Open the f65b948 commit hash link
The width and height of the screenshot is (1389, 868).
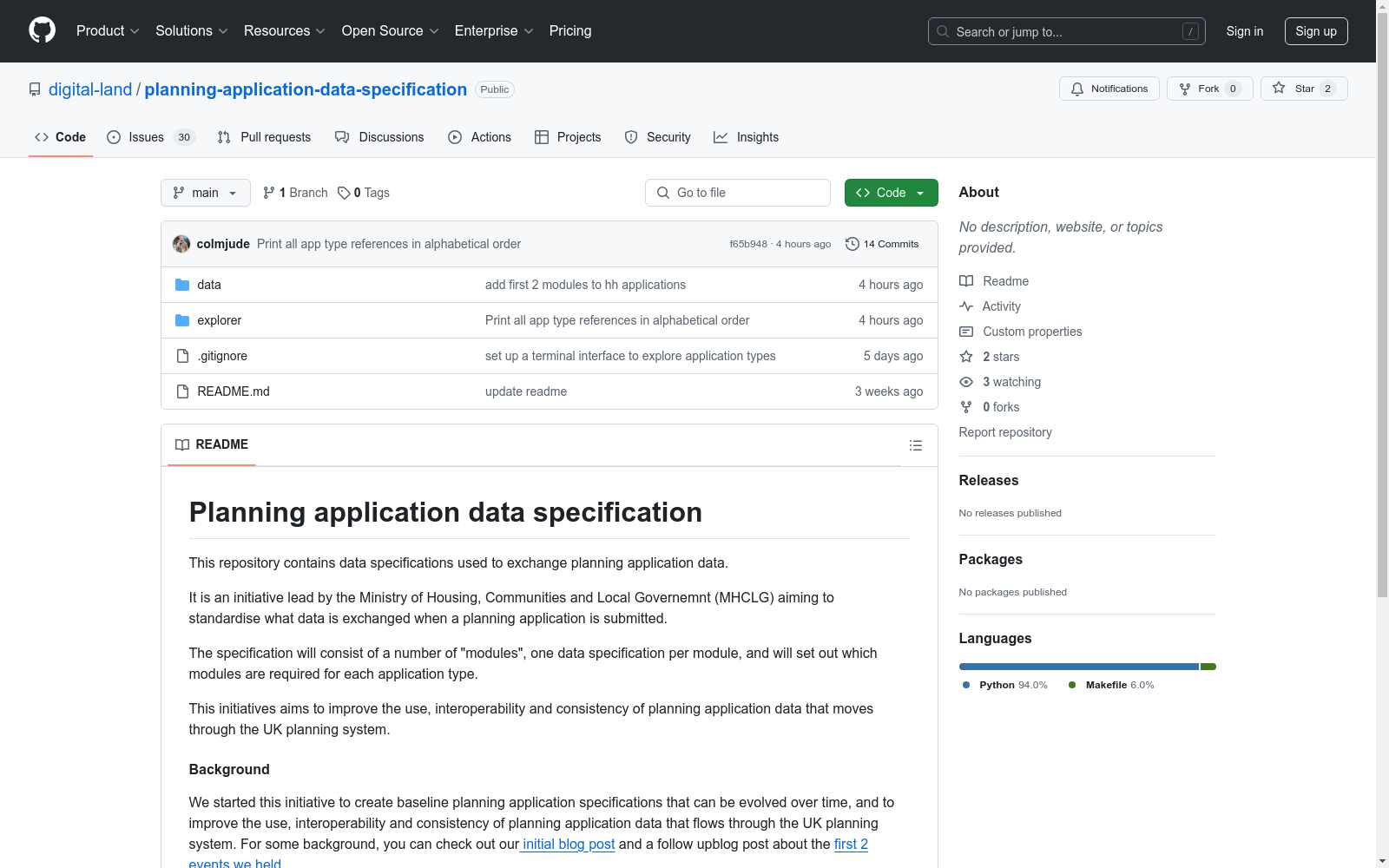[x=748, y=244]
